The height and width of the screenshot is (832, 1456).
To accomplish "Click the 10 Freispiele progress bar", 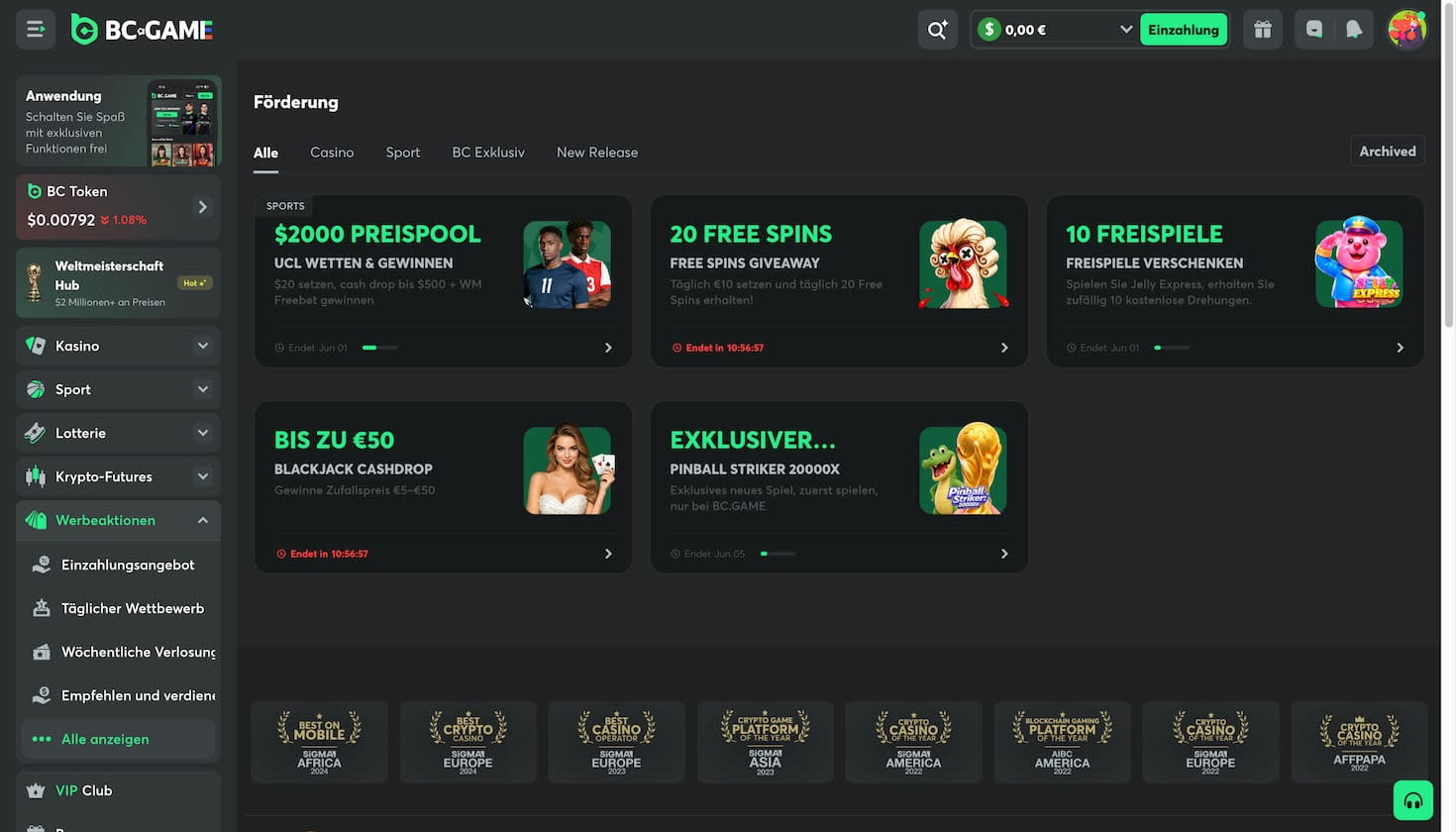I will tap(1172, 348).
